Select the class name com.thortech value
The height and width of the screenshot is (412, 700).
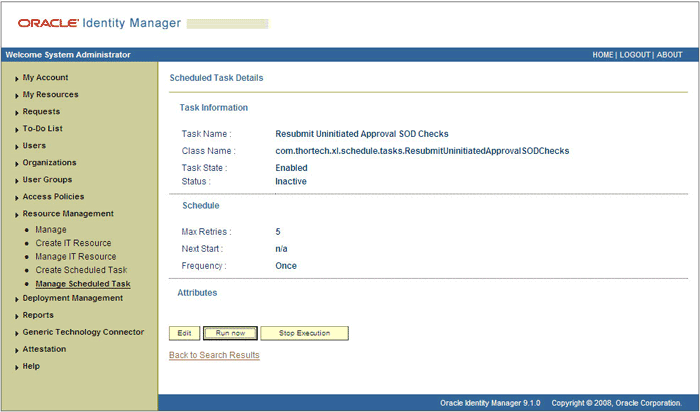coord(422,151)
